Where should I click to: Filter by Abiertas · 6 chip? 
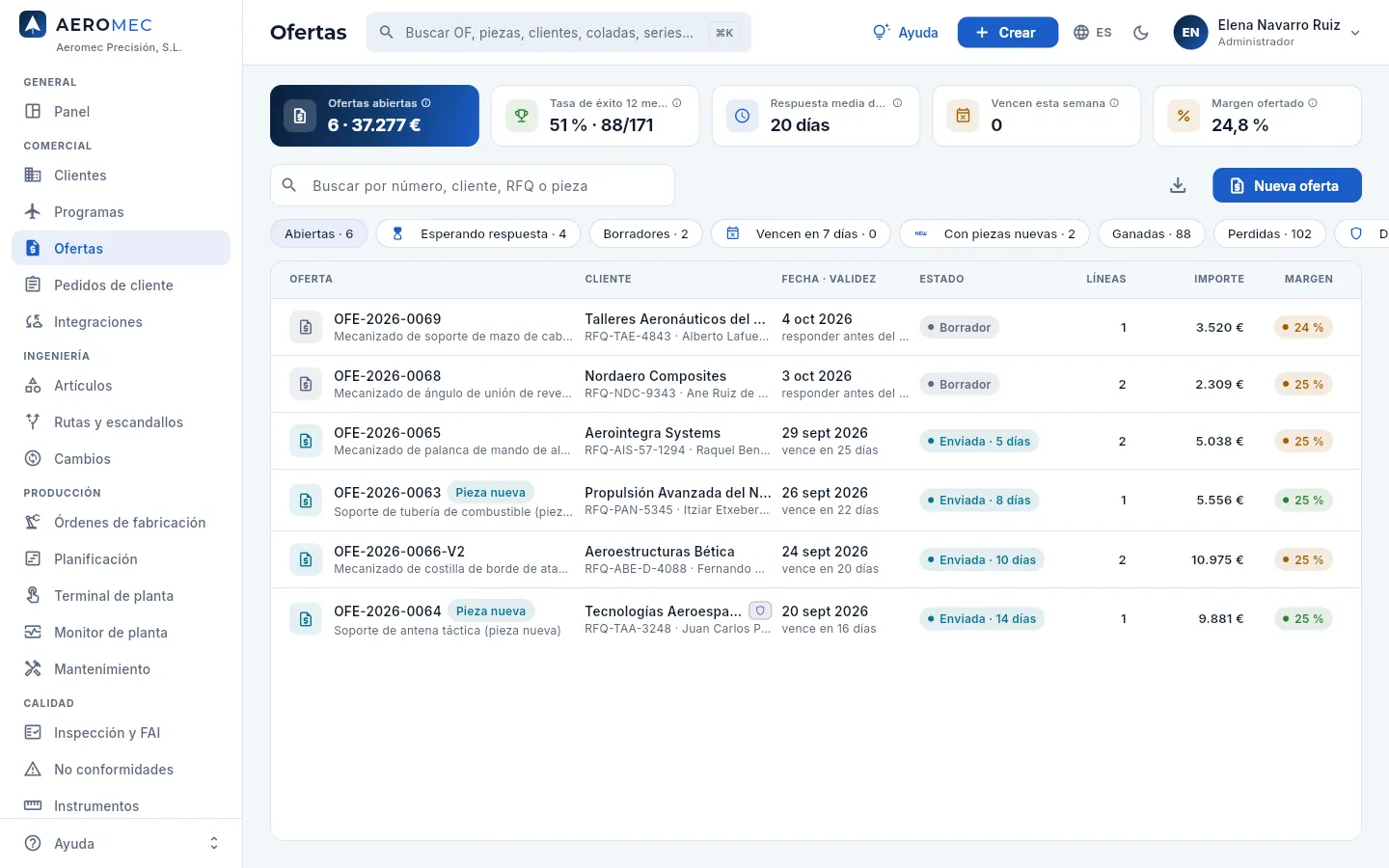[x=318, y=233]
